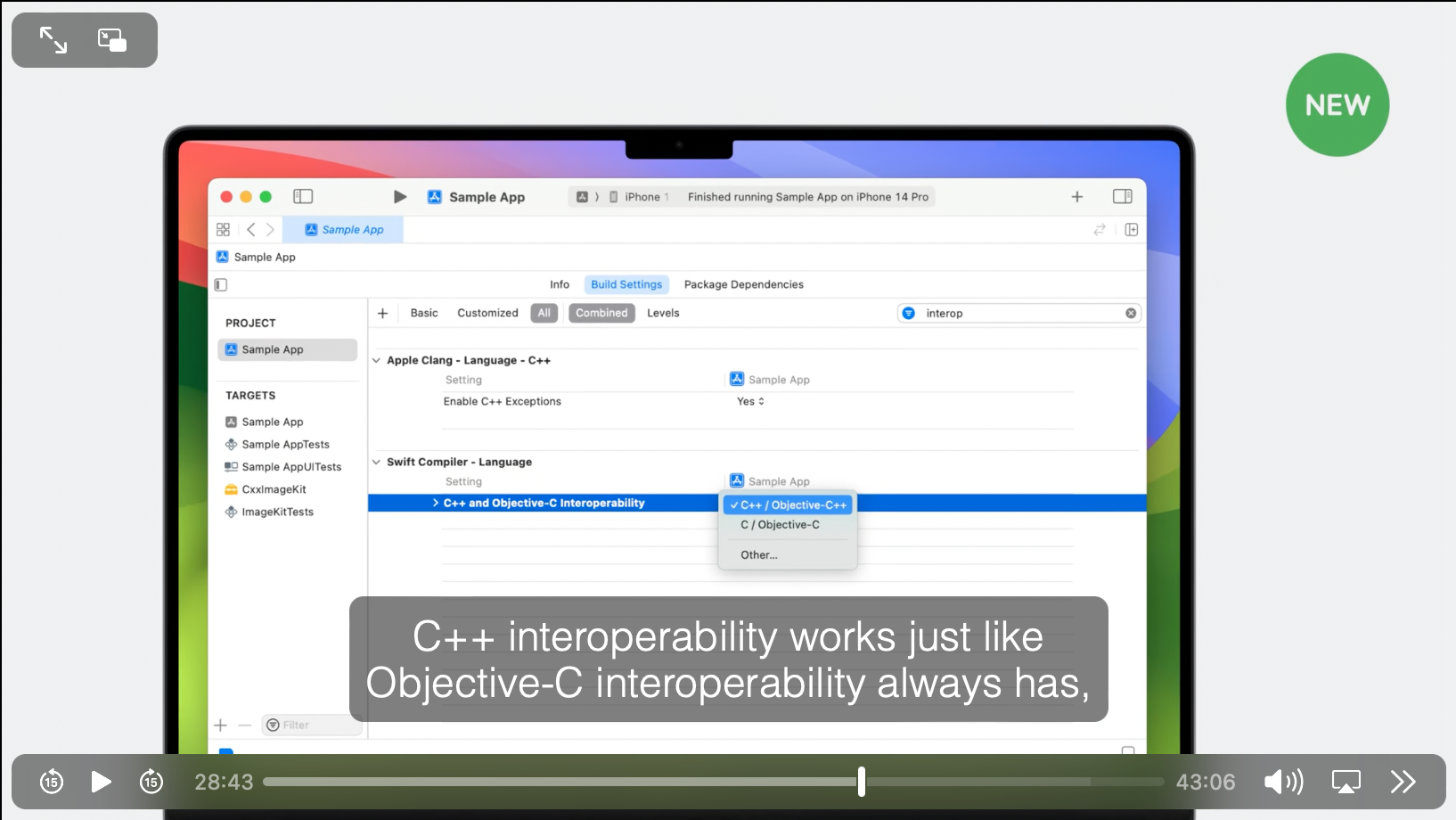
Task: Choose Other... in popup menu
Action: point(759,554)
